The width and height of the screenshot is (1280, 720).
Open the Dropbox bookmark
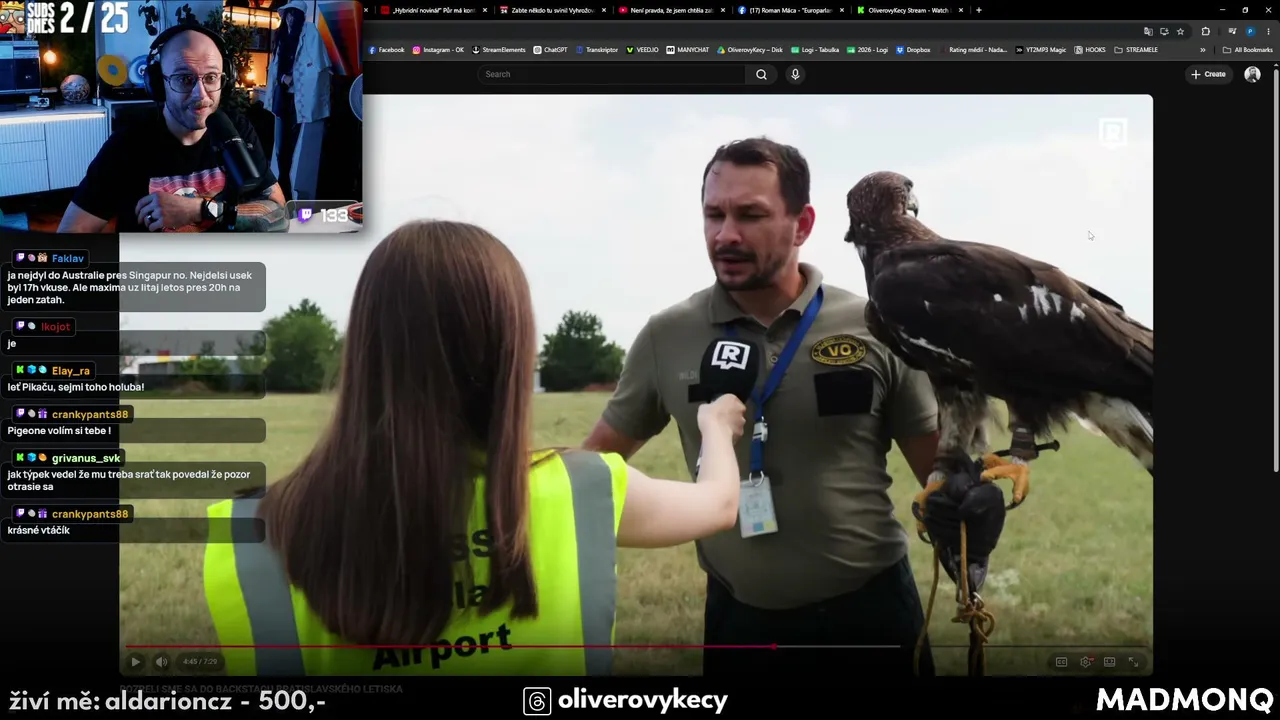point(913,50)
